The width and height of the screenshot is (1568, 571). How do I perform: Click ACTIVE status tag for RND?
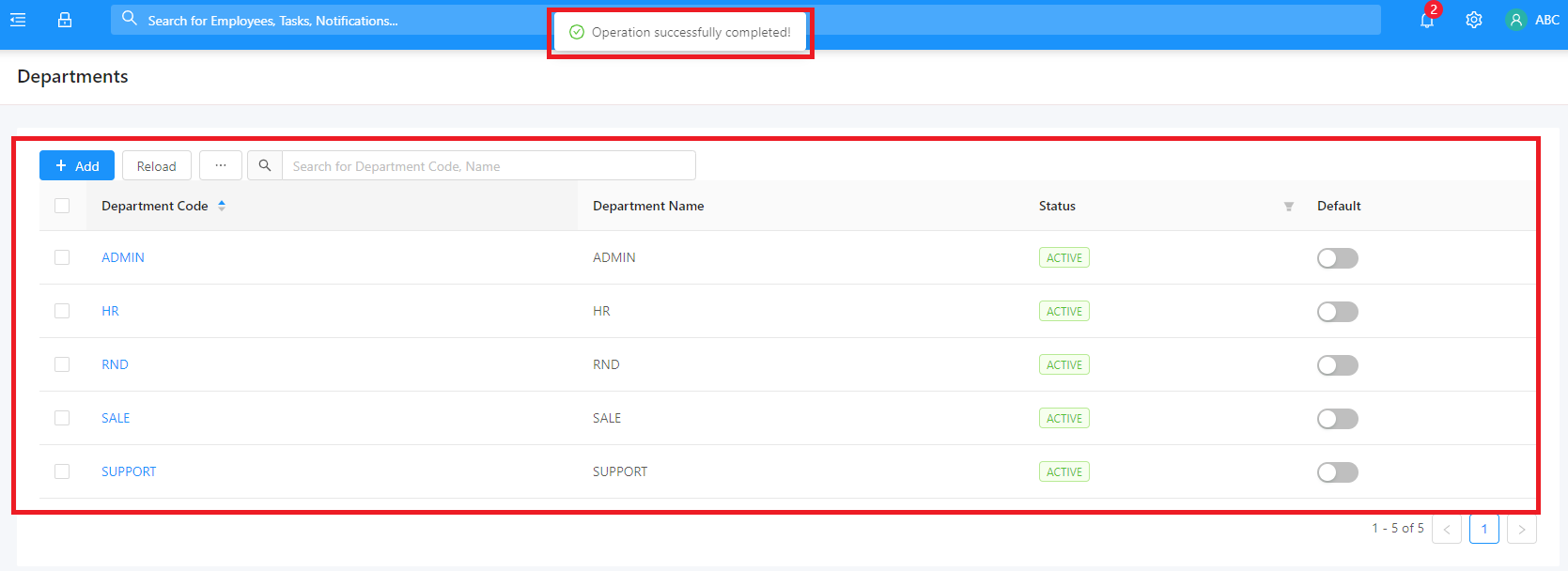tap(1064, 365)
